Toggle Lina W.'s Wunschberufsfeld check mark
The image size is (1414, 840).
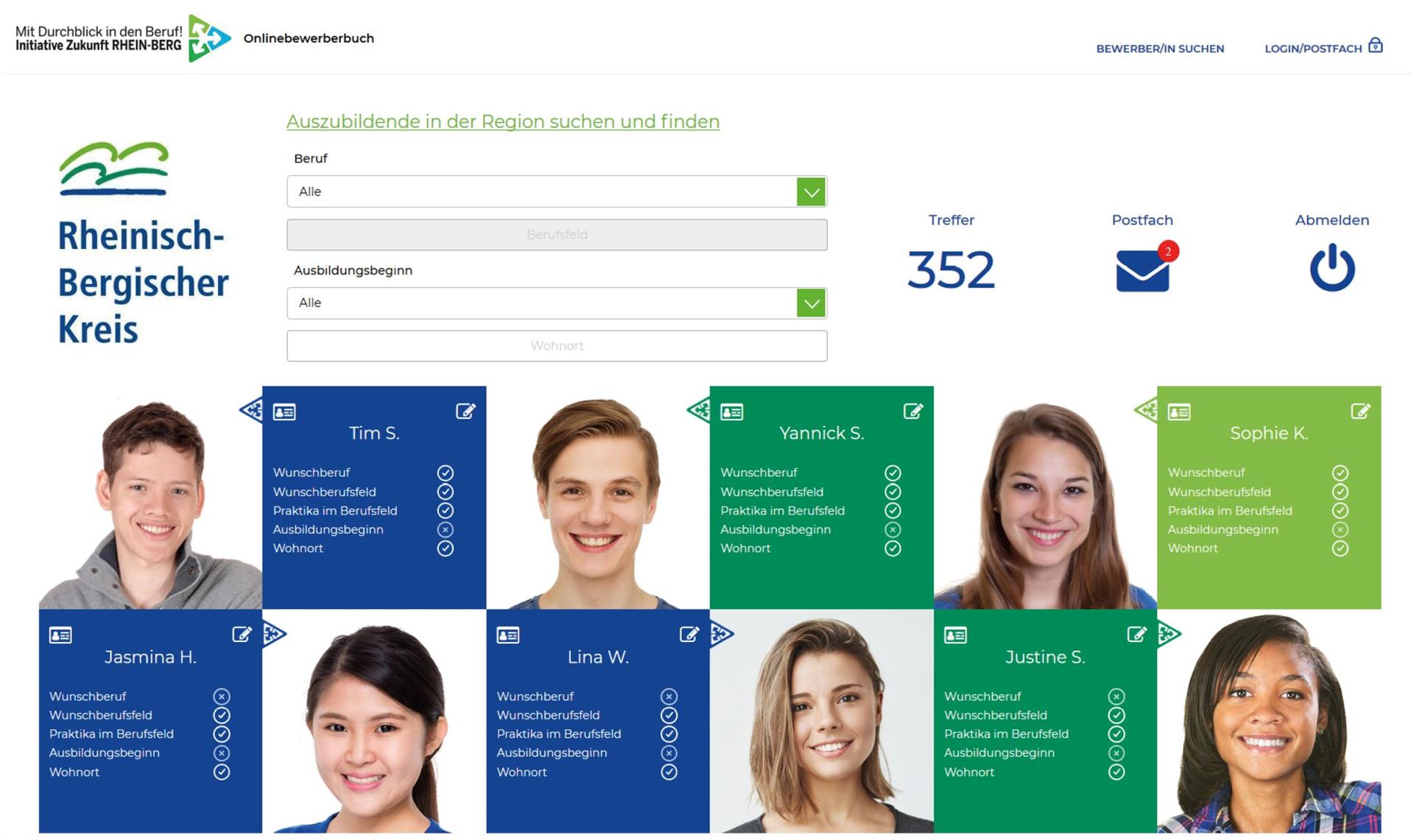[669, 715]
